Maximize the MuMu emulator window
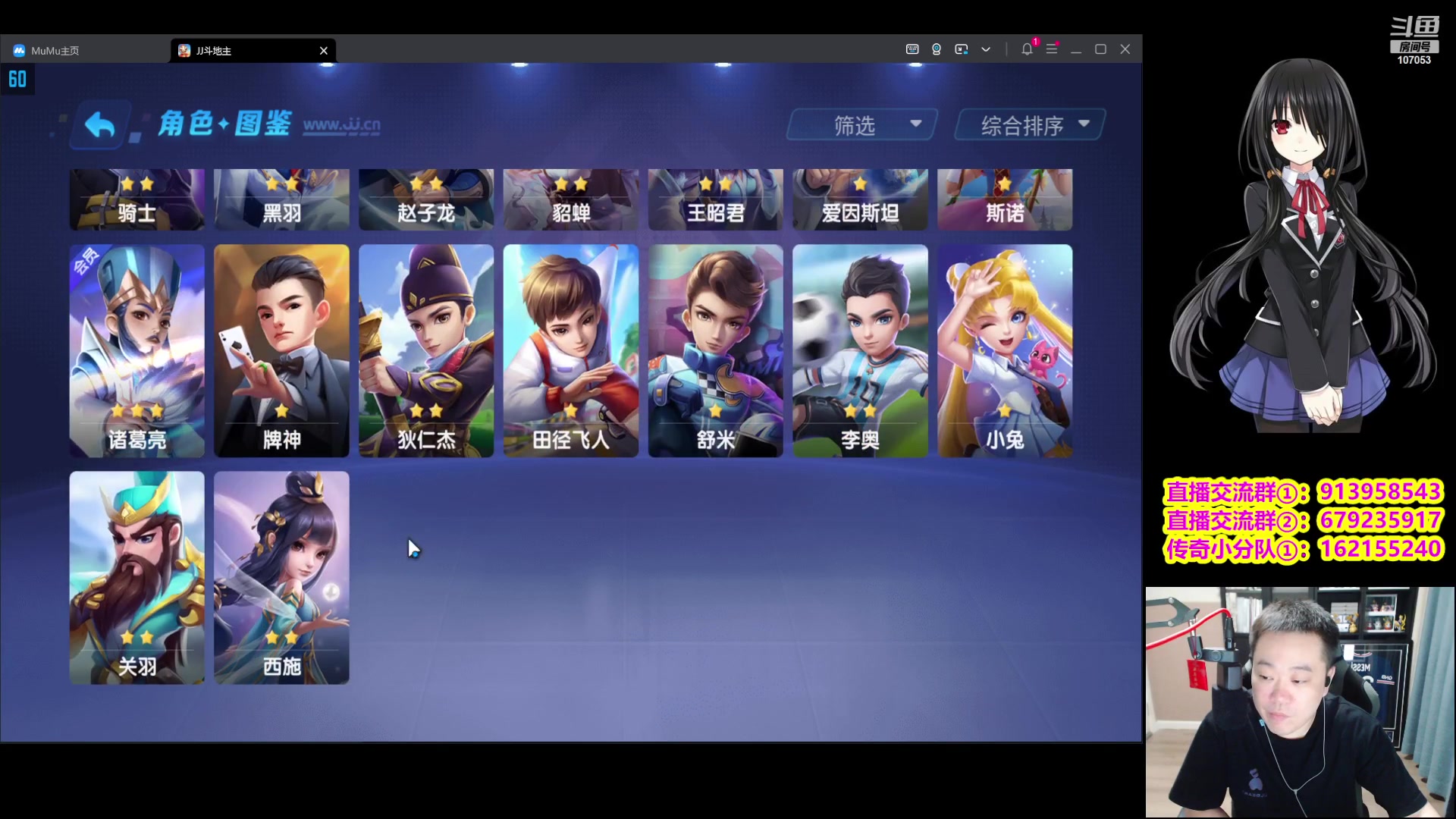1456x819 pixels. (x=1100, y=49)
